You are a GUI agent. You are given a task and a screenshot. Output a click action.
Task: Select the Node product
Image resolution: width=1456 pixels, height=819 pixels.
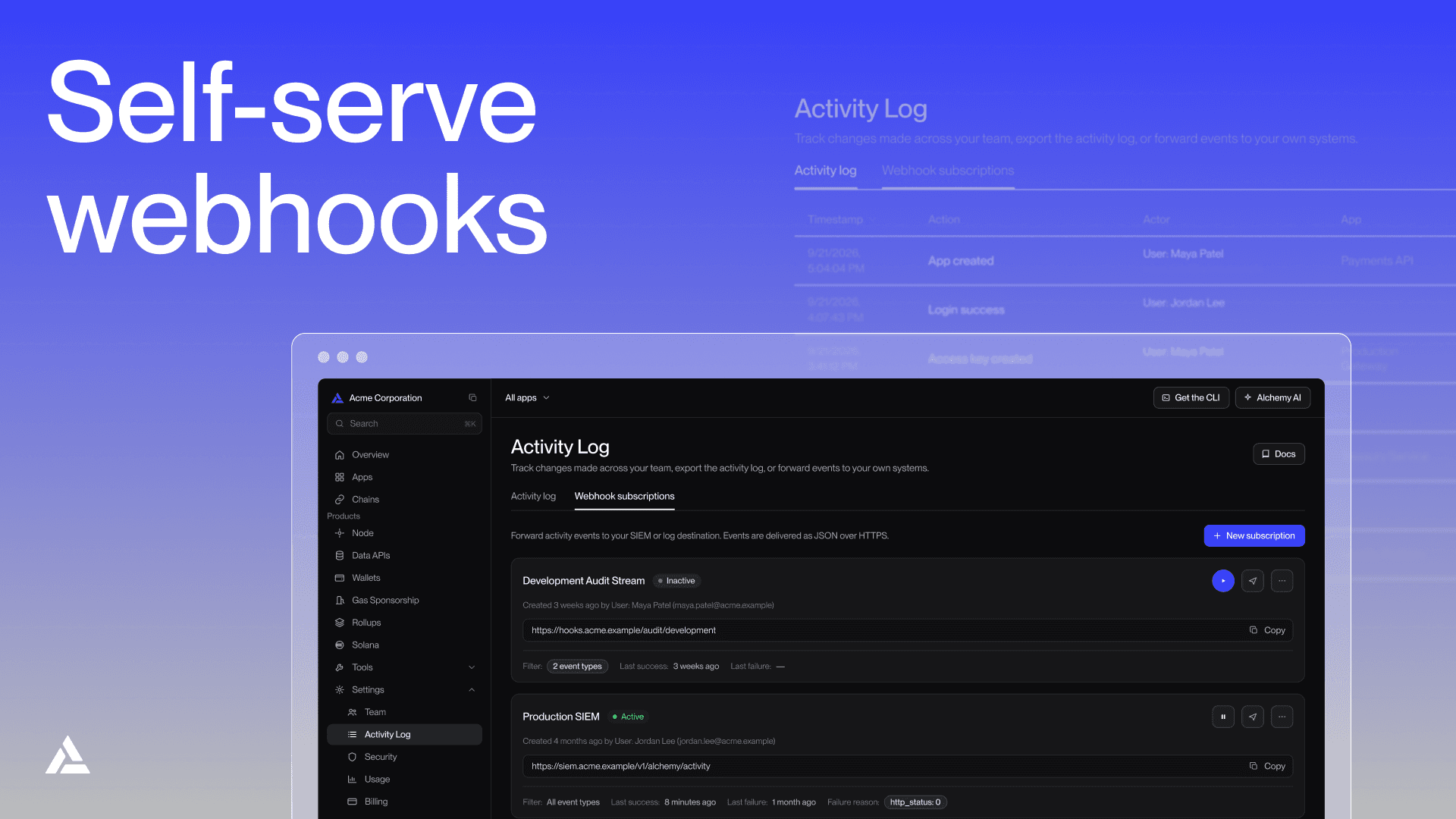362,533
